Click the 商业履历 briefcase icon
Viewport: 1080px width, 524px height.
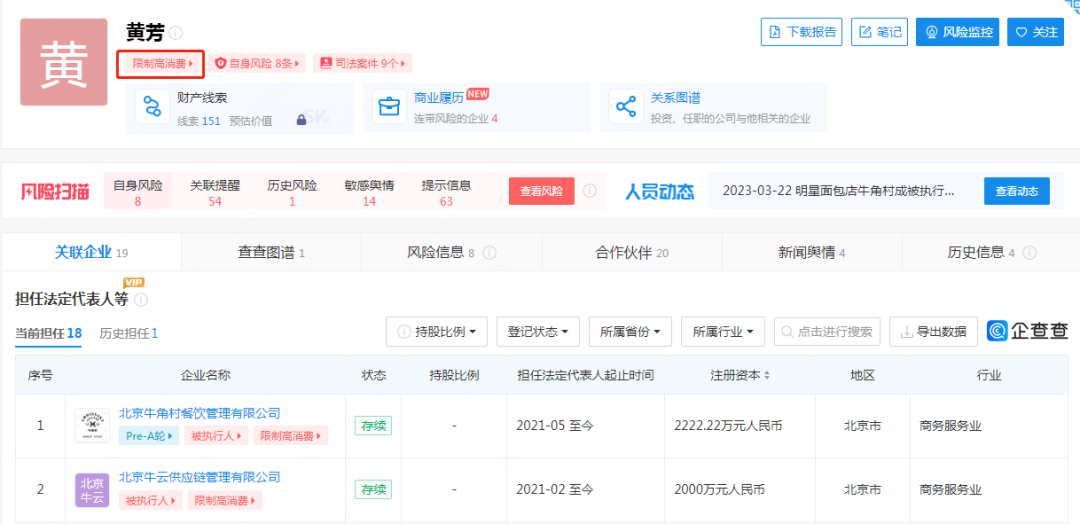click(x=387, y=107)
